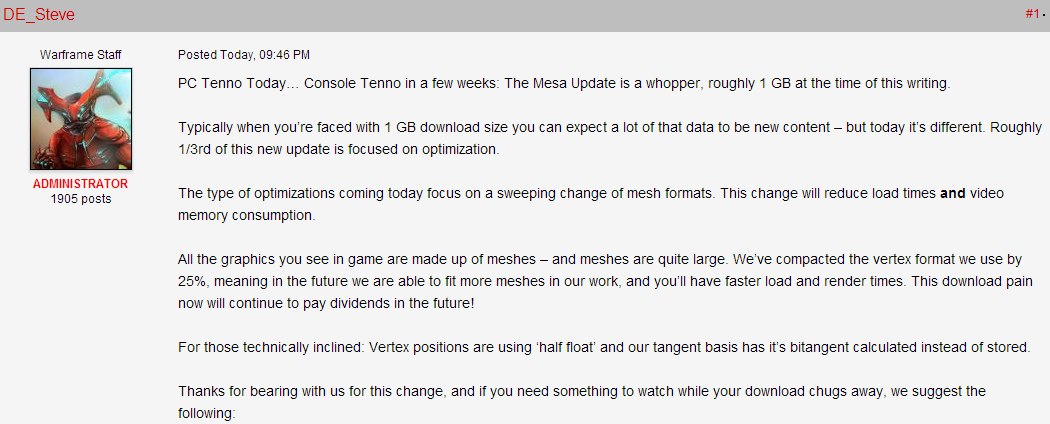This screenshot has height=424, width=1050.
Task: Open the #1 post permalink
Action: click(1033, 13)
